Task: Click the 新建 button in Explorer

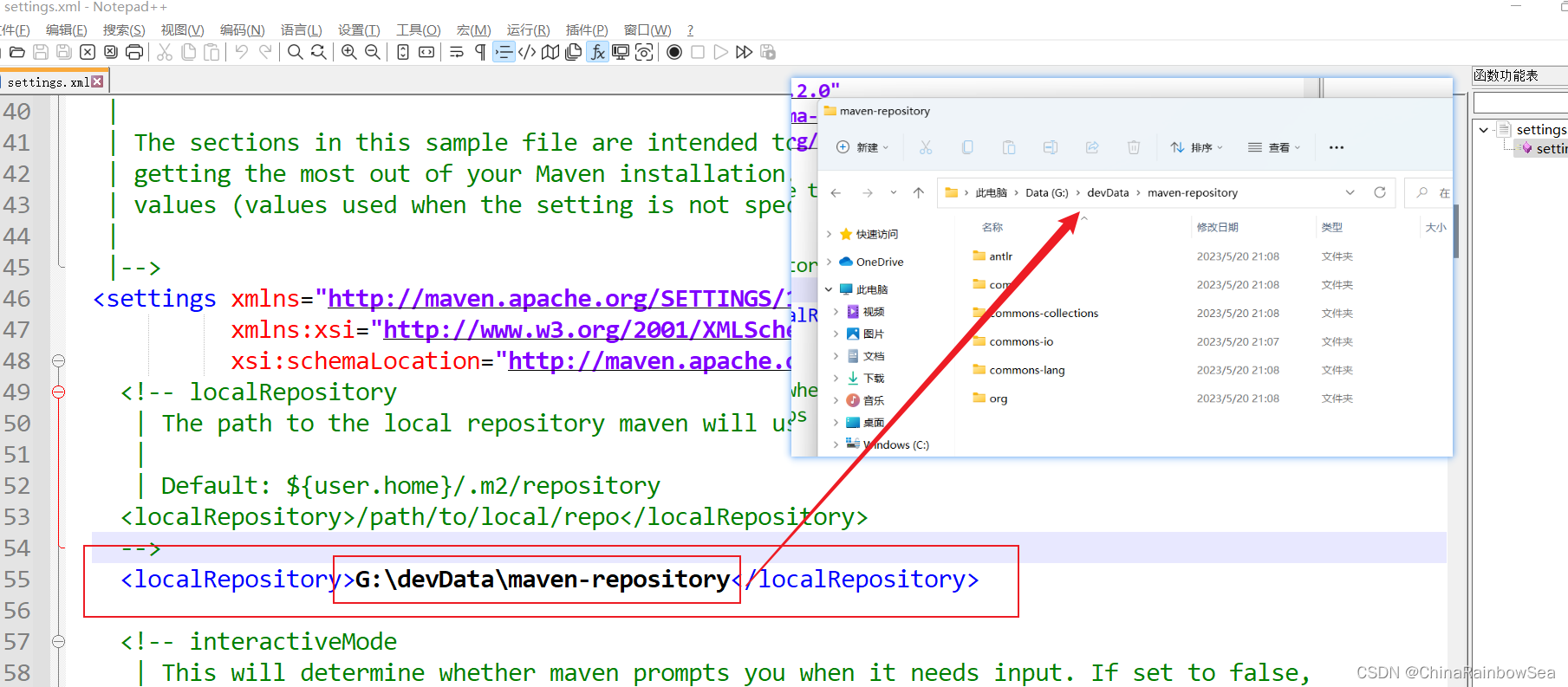Action: coord(862,147)
